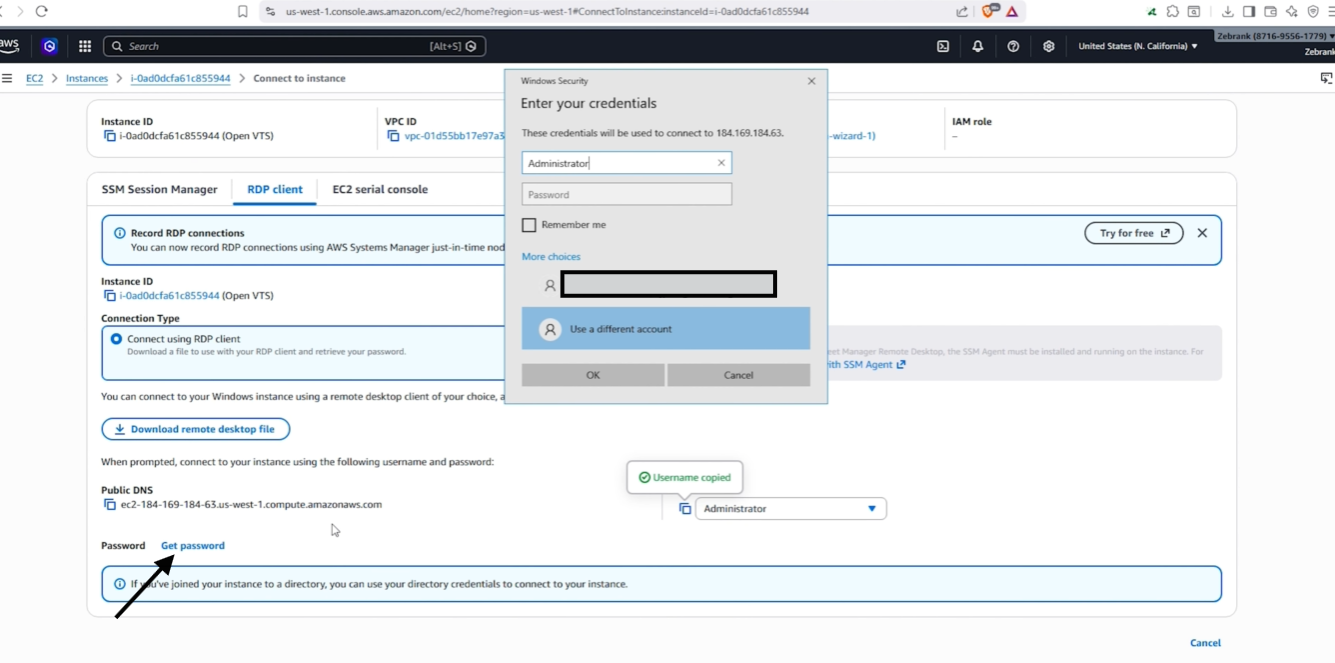Check the Remember me checkbox

529,225
